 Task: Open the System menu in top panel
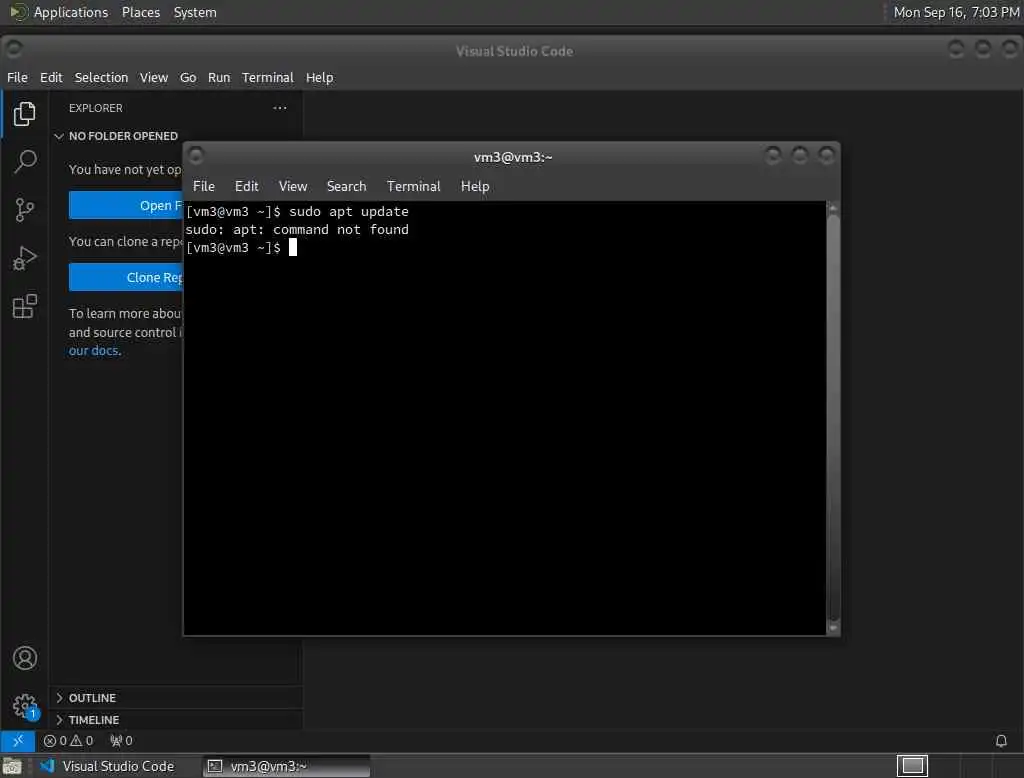[x=195, y=12]
